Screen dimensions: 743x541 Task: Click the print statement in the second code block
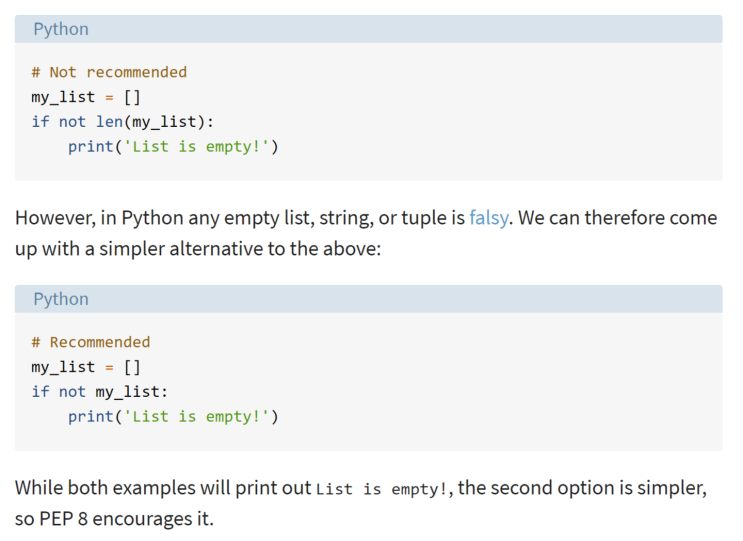(x=173, y=417)
